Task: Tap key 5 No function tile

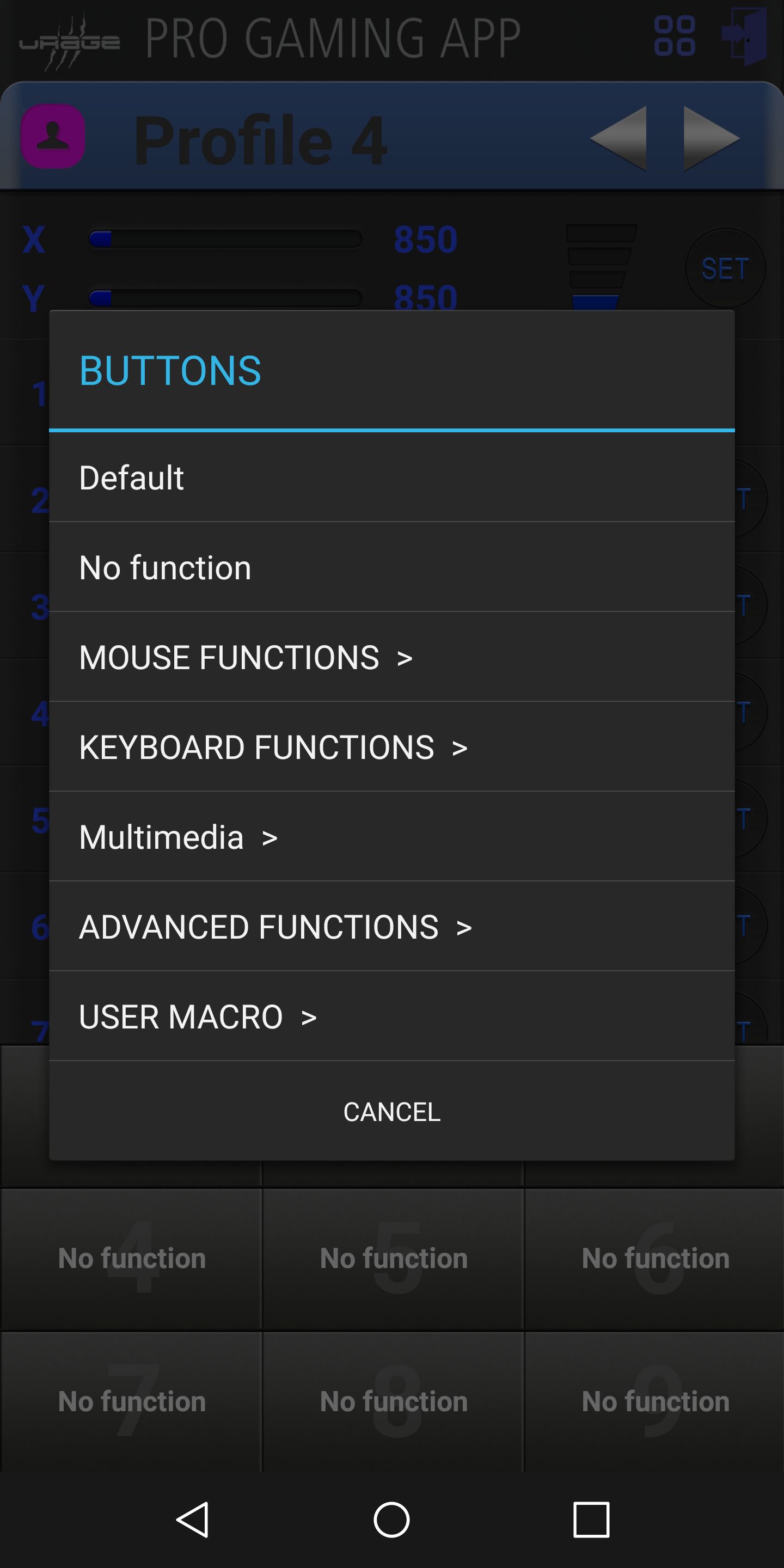Action: (393, 1258)
